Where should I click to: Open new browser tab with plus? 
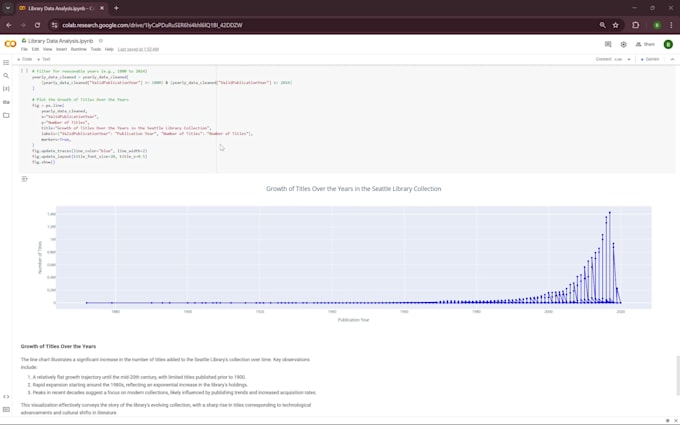coord(116,8)
